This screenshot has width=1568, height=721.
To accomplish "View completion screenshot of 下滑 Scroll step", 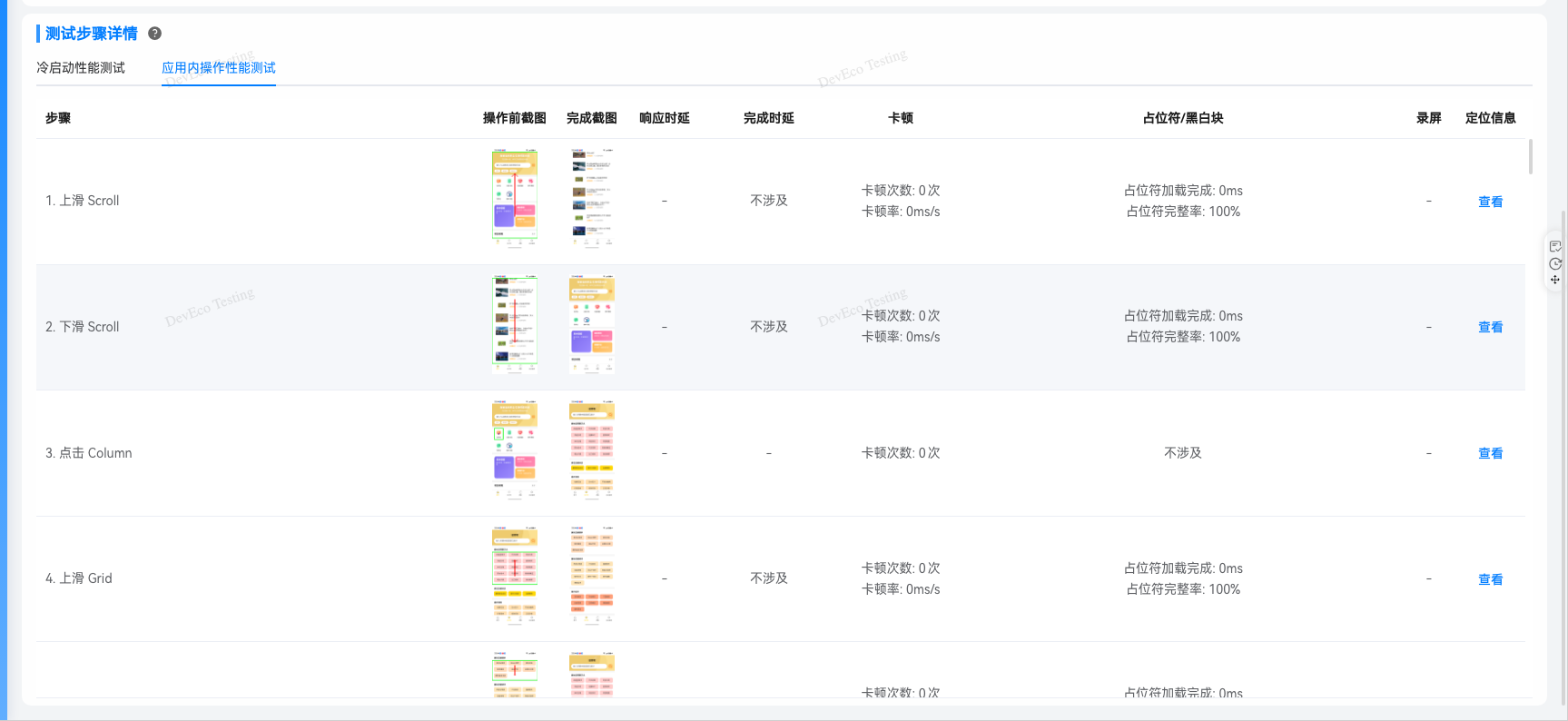I will [x=592, y=324].
